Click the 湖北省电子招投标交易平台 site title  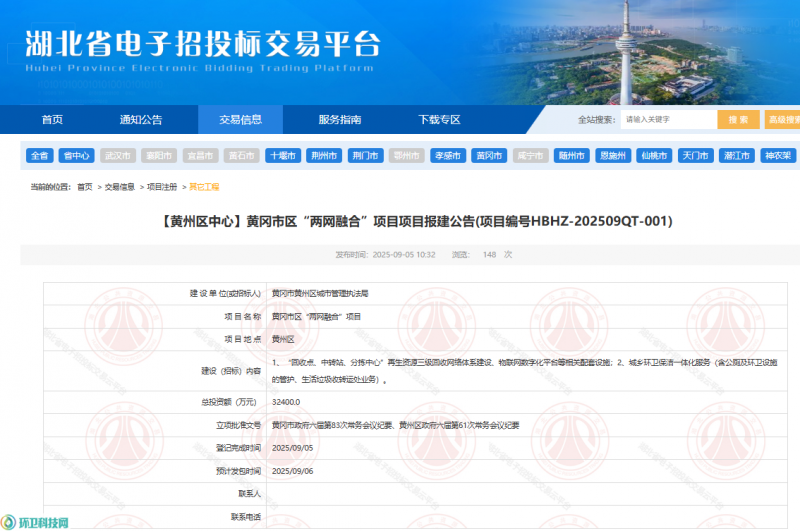(x=203, y=44)
